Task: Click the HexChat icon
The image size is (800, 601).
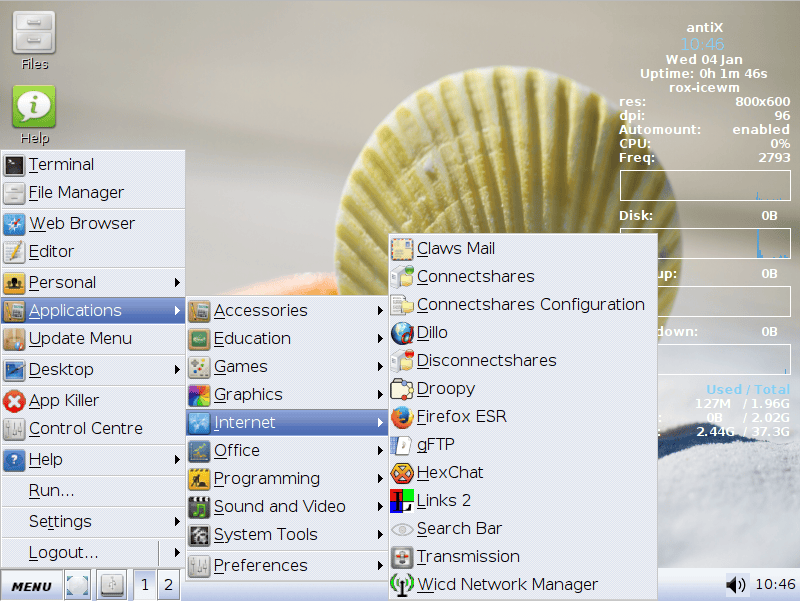Action: point(402,473)
